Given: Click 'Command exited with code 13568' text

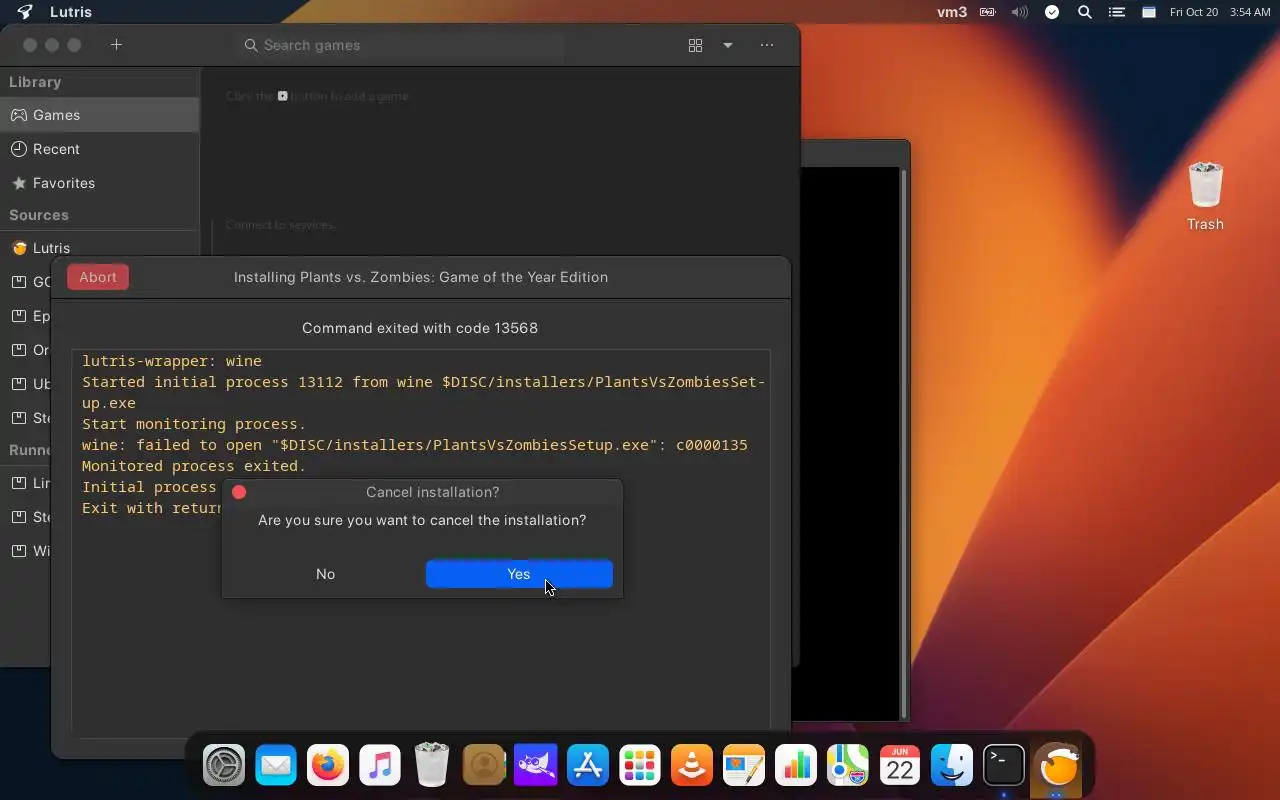Looking at the screenshot, I should click(420, 328).
